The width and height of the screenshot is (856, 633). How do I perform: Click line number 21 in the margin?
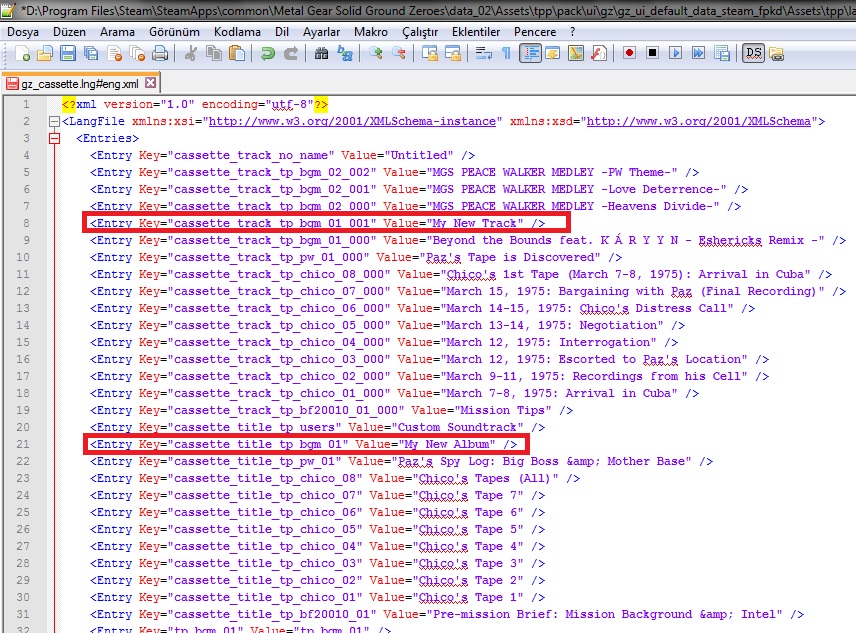click(23, 444)
